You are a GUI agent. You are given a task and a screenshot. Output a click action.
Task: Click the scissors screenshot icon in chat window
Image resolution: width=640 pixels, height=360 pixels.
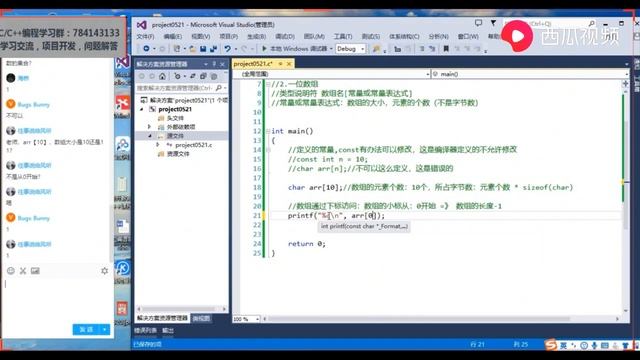[23, 271]
